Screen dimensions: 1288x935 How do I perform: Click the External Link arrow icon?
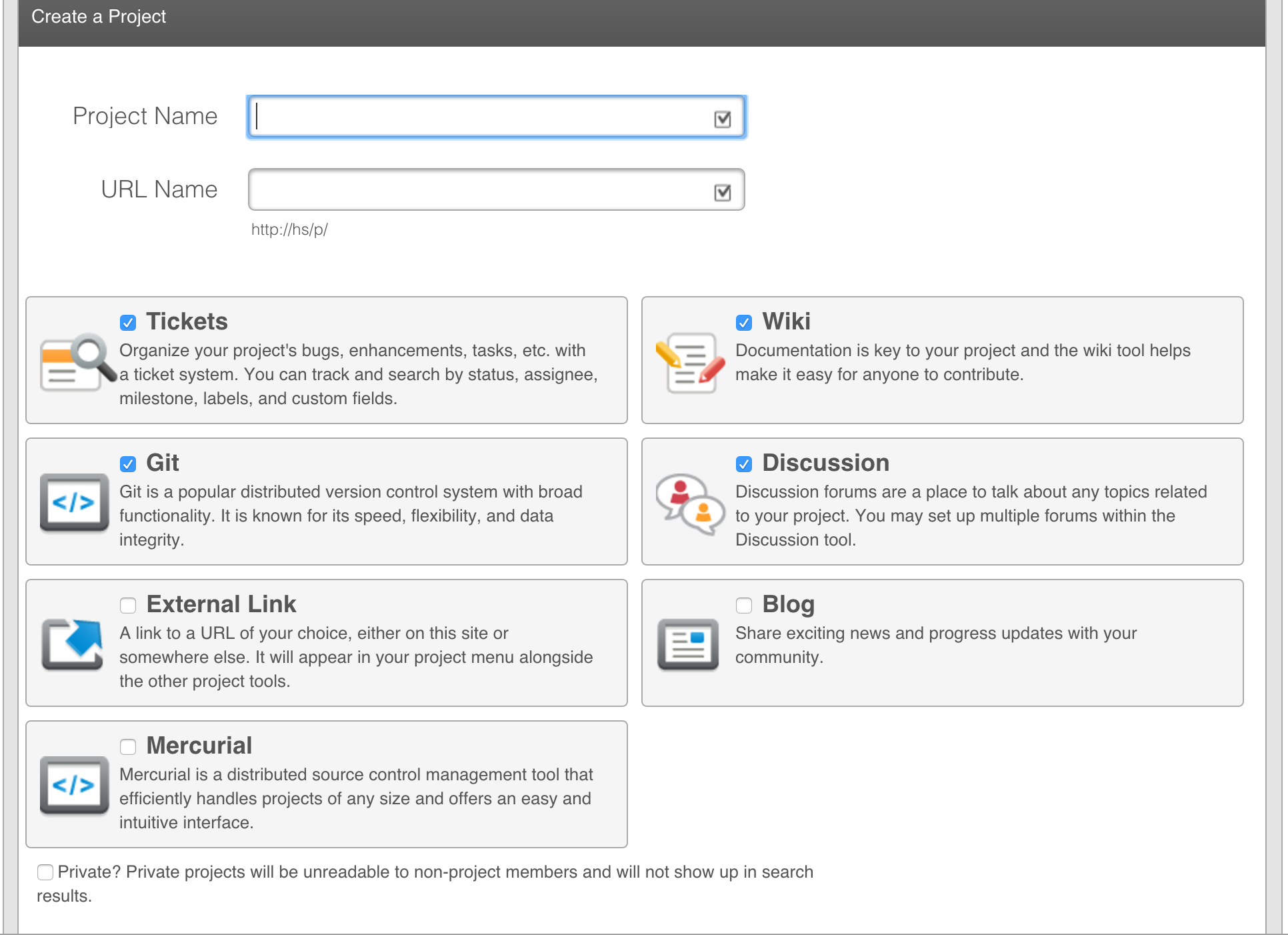pyautogui.click(x=73, y=644)
